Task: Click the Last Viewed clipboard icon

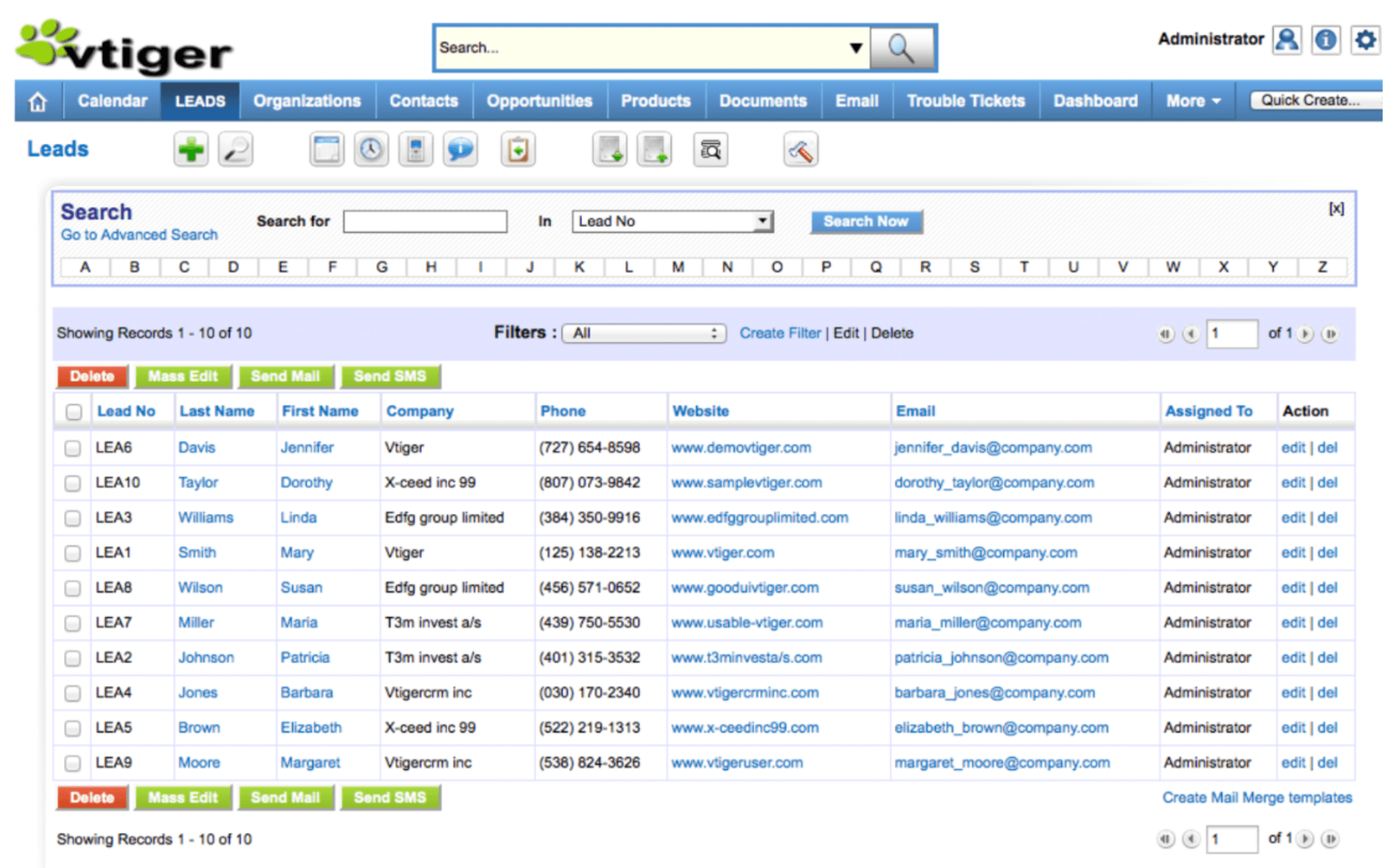Action: (518, 150)
